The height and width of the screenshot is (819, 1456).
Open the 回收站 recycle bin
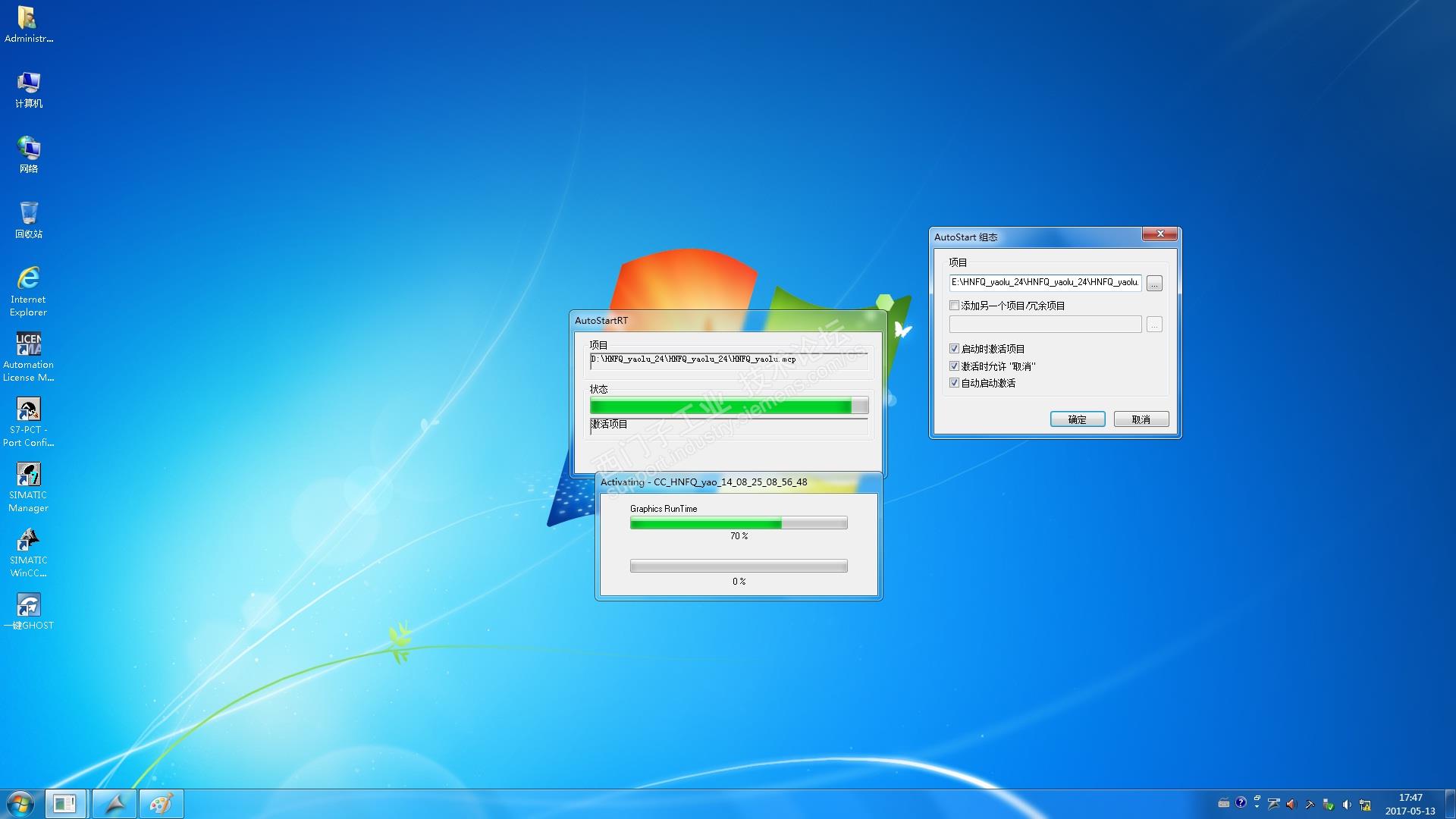(28, 214)
